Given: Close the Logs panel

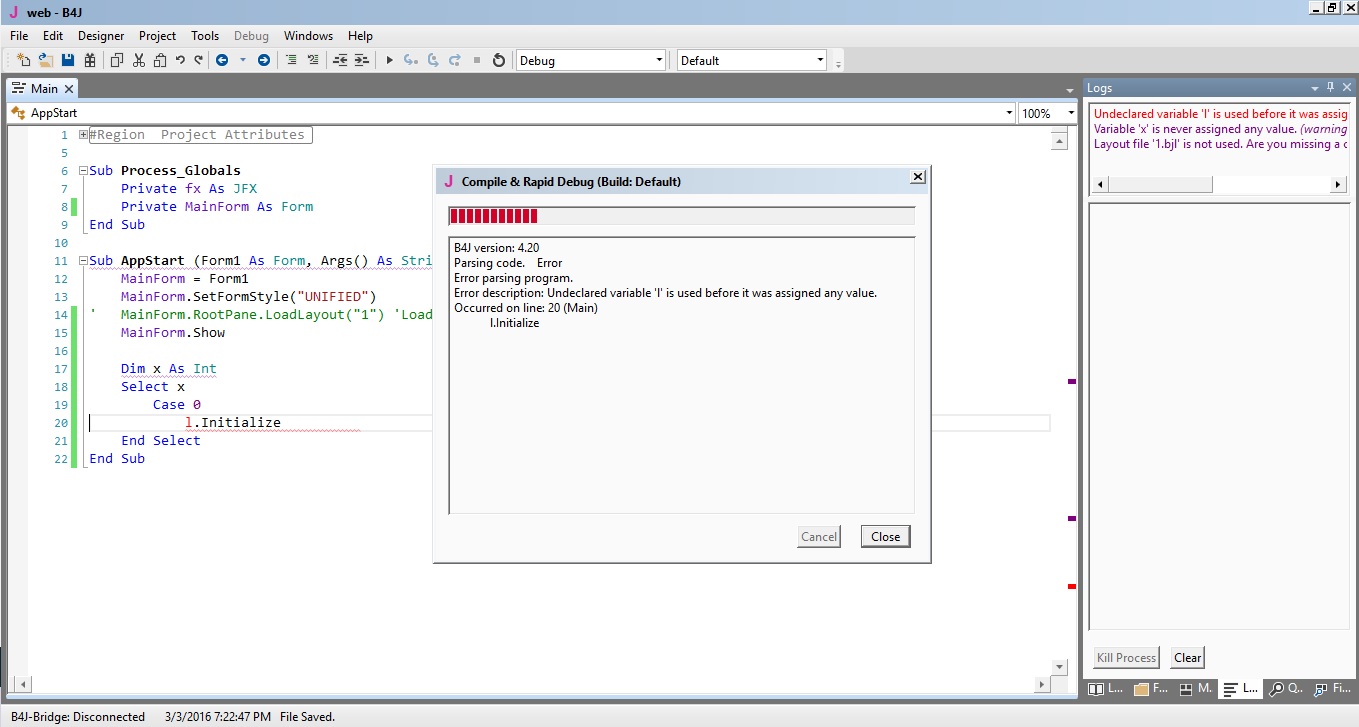Looking at the screenshot, I should 1346,87.
